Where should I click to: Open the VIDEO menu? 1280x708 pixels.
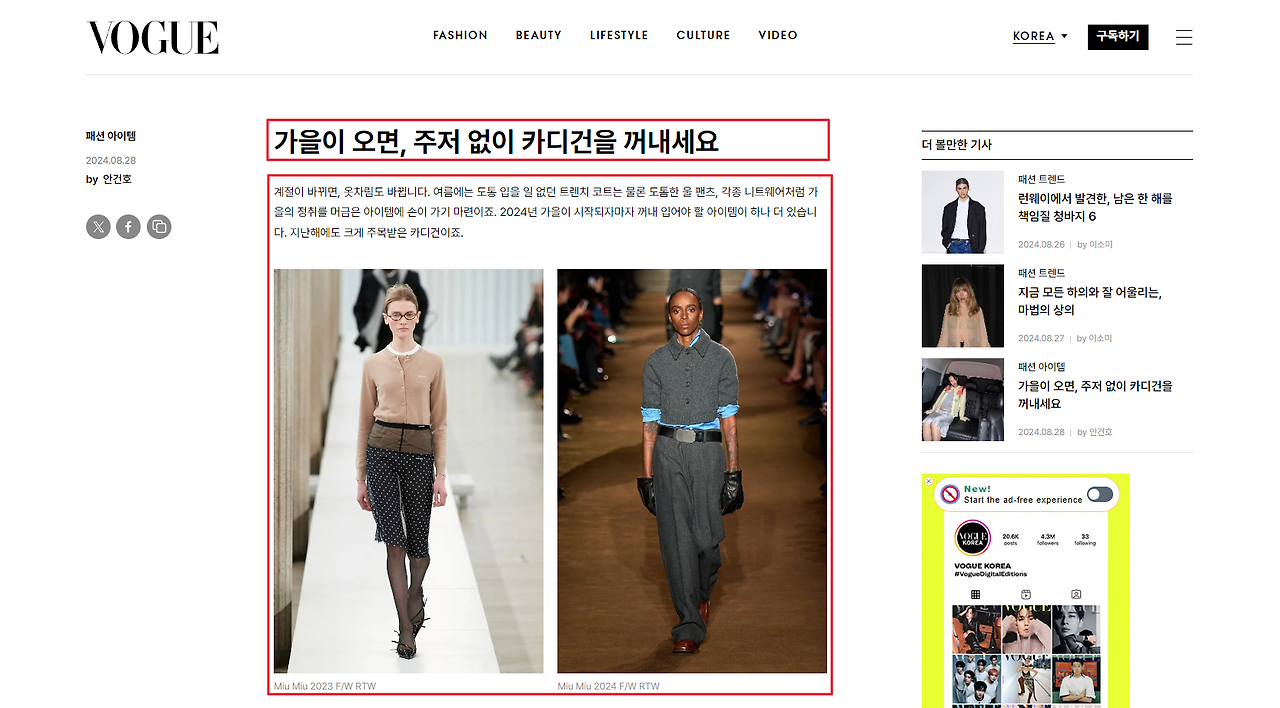click(x=778, y=35)
